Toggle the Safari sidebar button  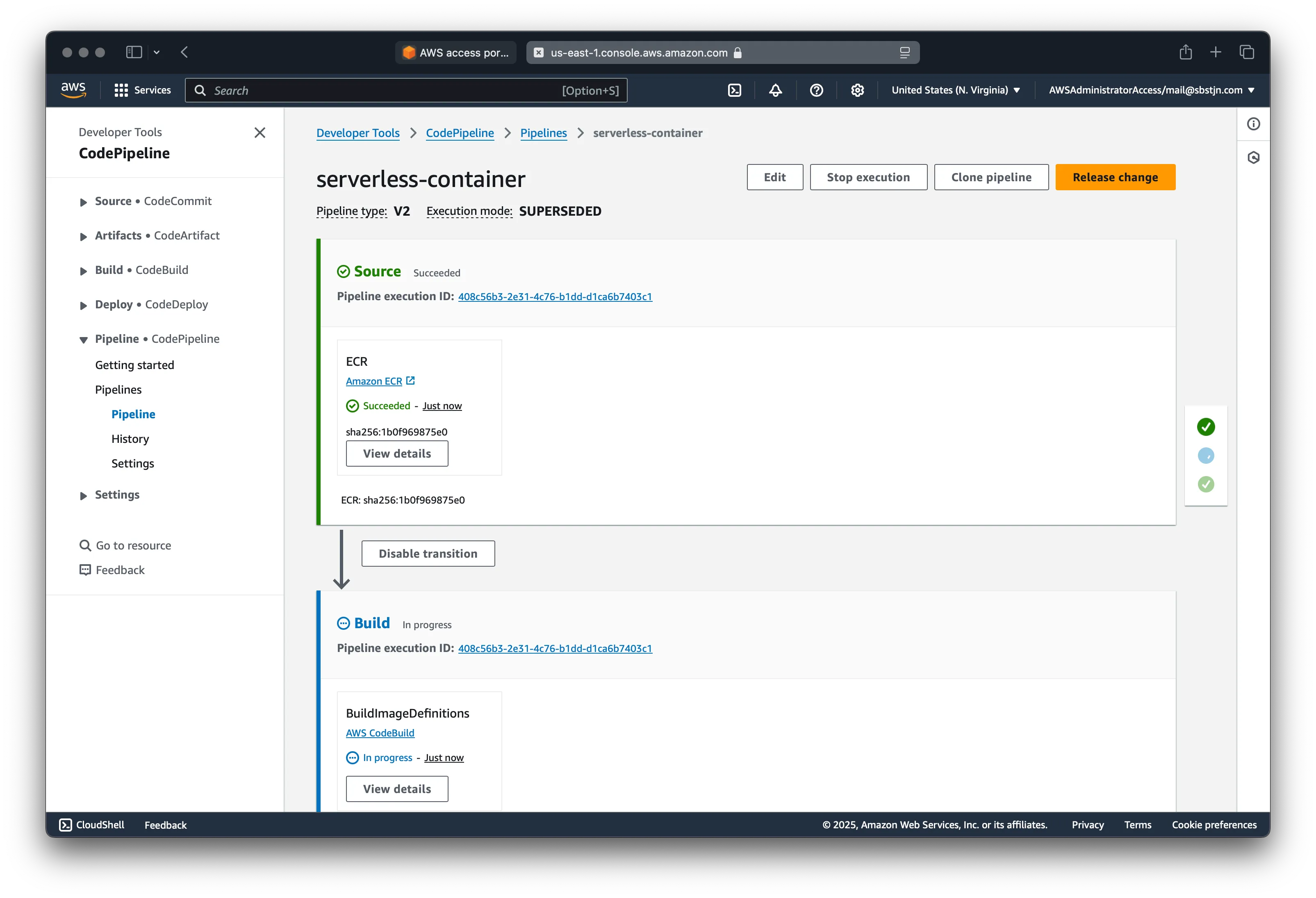pyautogui.click(x=134, y=52)
